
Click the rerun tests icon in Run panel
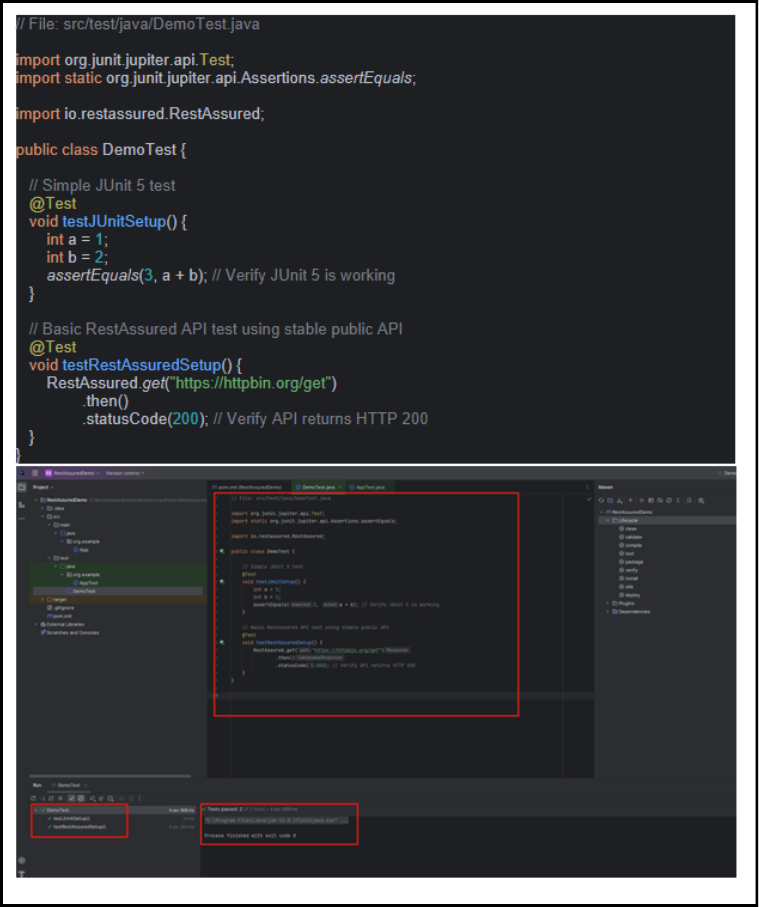[34, 797]
